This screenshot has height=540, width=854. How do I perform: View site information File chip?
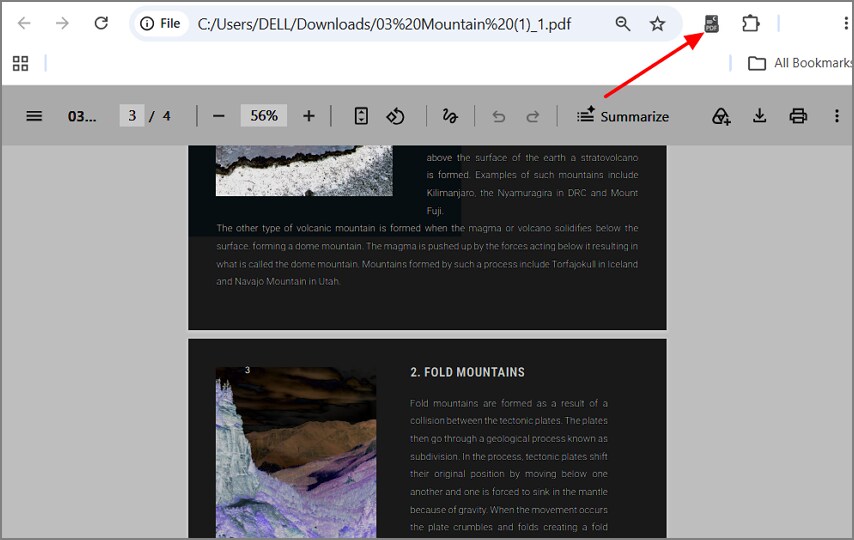(160, 23)
